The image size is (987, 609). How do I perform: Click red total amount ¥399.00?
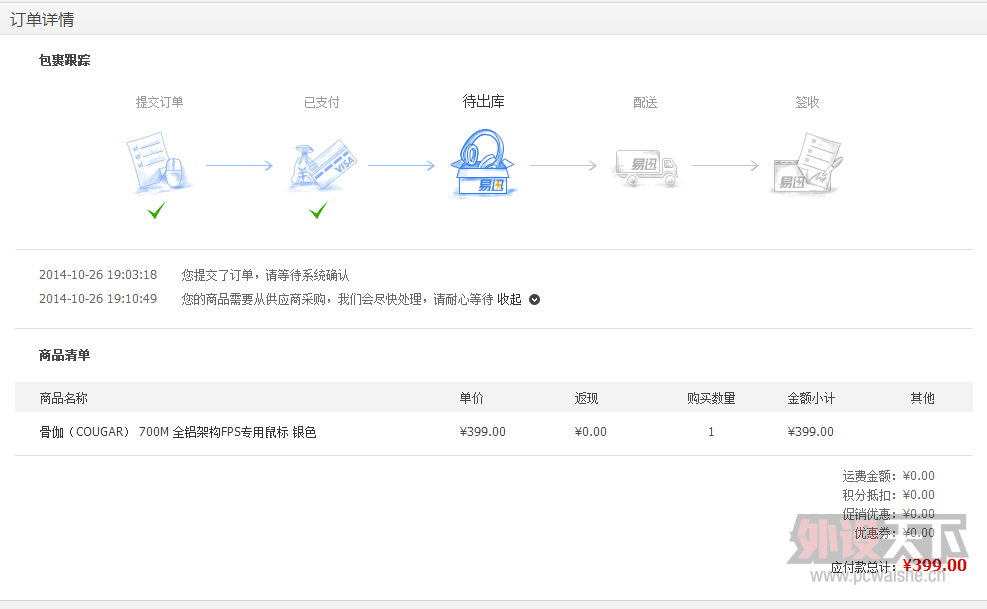point(935,565)
